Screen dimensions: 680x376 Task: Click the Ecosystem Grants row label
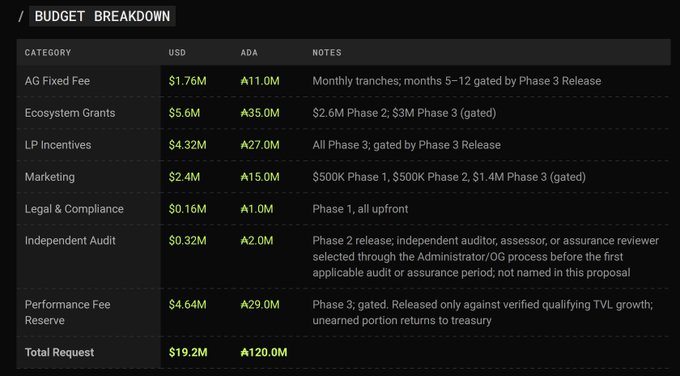(70, 113)
